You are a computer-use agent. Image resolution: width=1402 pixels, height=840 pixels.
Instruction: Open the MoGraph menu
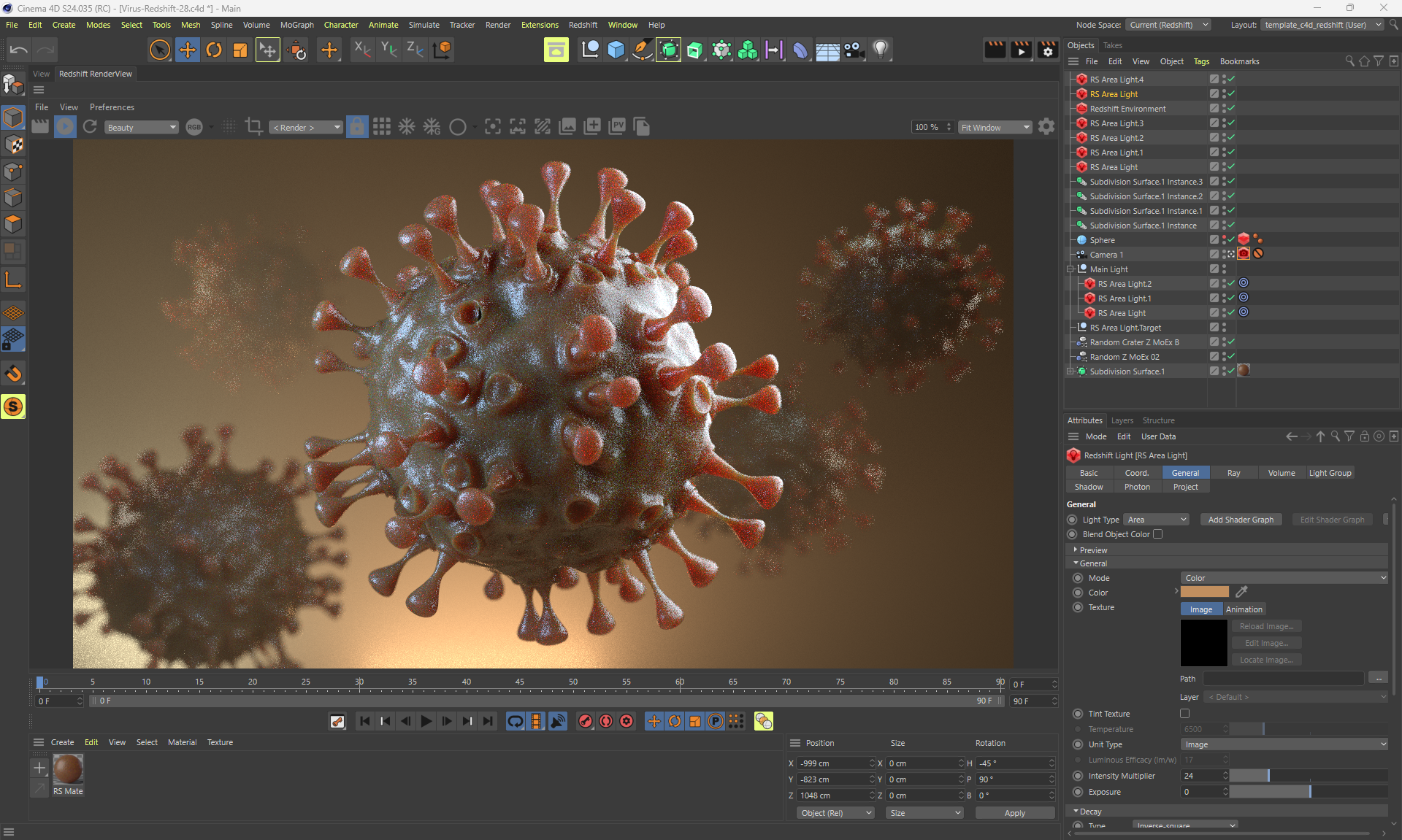point(296,25)
